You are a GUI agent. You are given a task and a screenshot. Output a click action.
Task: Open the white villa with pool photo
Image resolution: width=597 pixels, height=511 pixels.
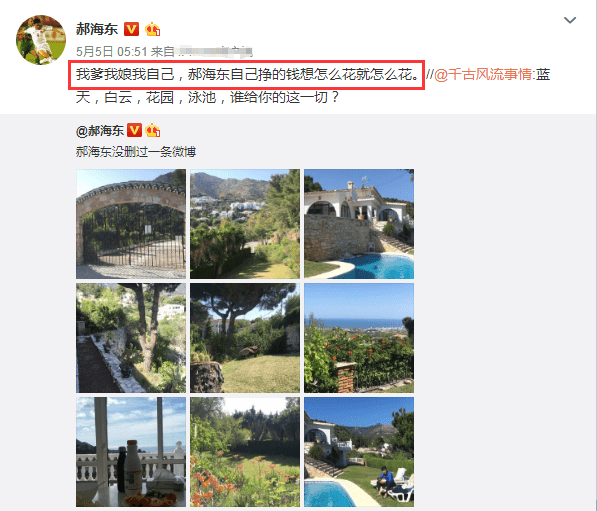click(x=359, y=224)
